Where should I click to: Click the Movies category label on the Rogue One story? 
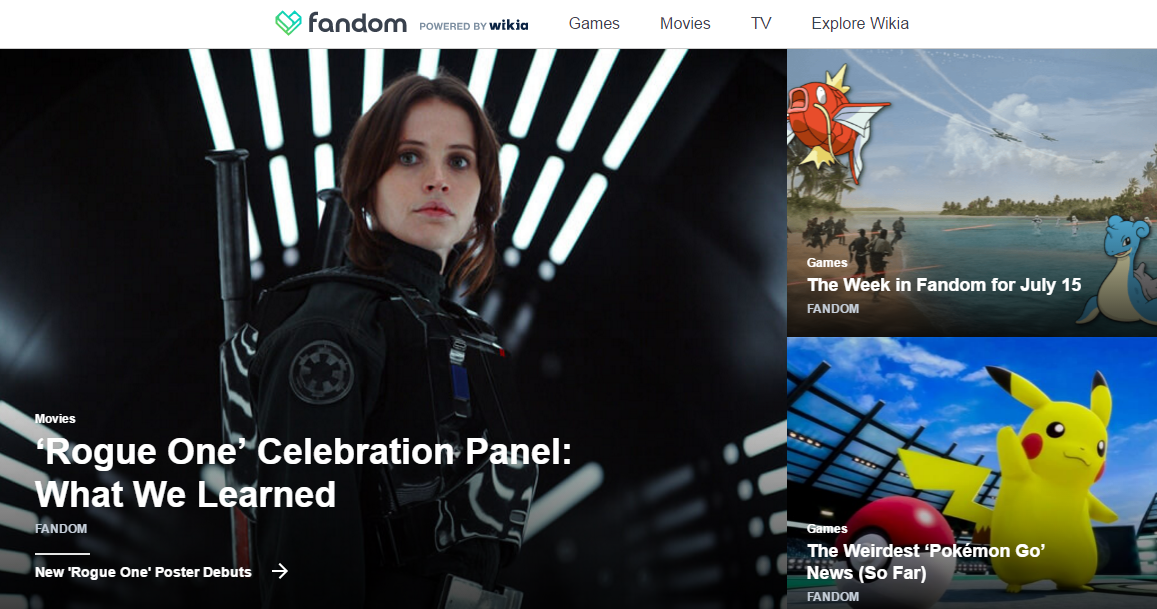(x=55, y=419)
